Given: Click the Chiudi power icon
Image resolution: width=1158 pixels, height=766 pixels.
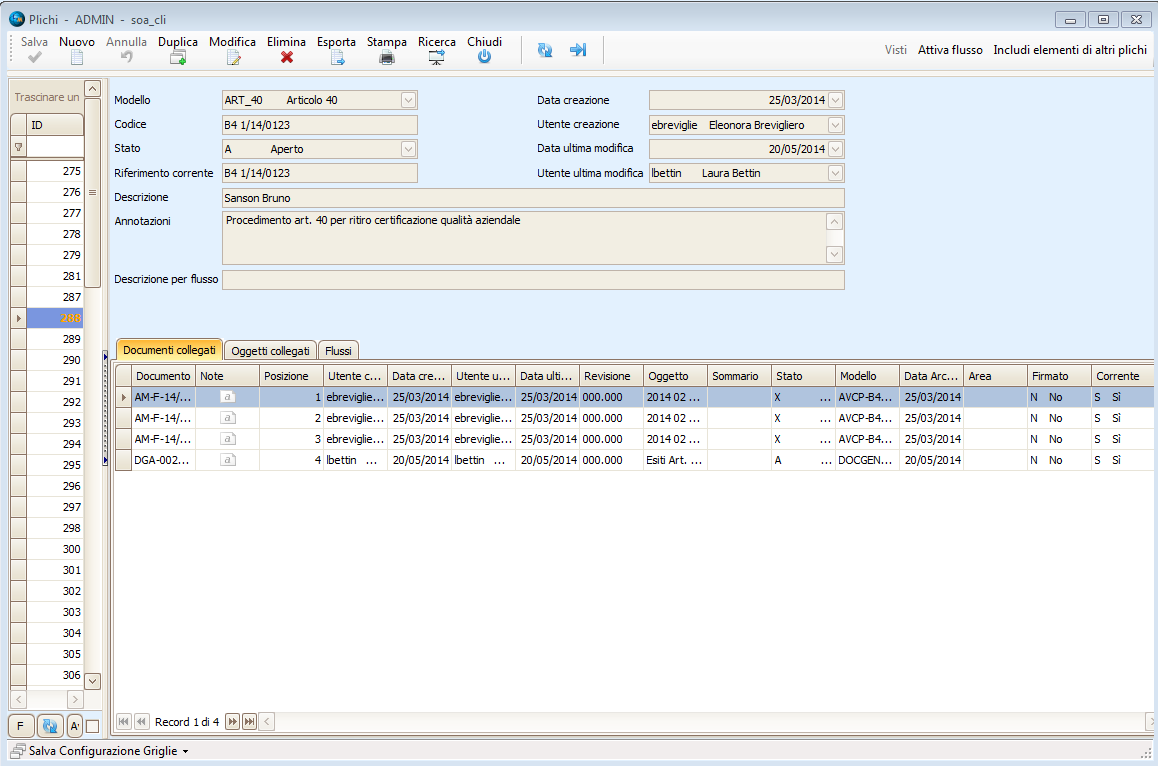Looking at the screenshot, I should click(484, 57).
